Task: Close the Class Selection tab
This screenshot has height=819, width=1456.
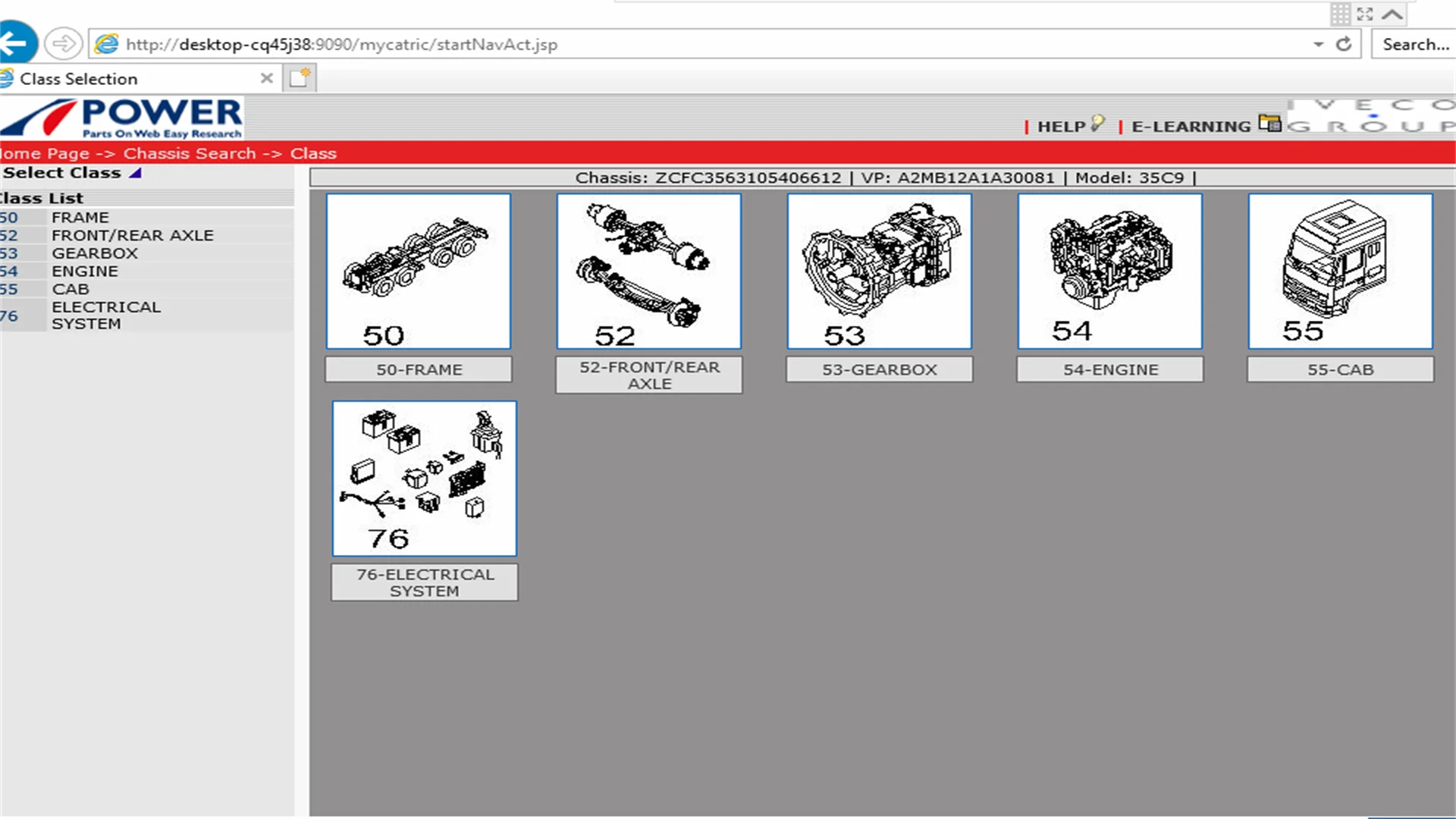Action: pyautogui.click(x=266, y=78)
